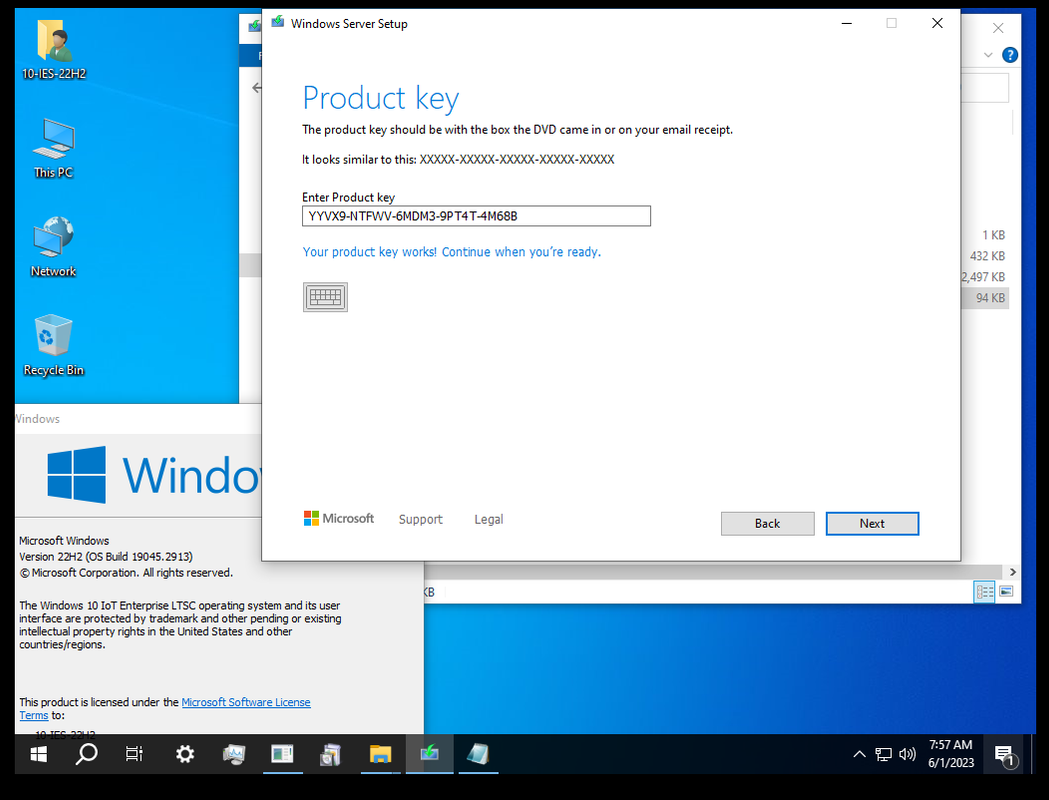The width and height of the screenshot is (1049, 800).
Task: Open the network tray icon
Action: coord(883,755)
